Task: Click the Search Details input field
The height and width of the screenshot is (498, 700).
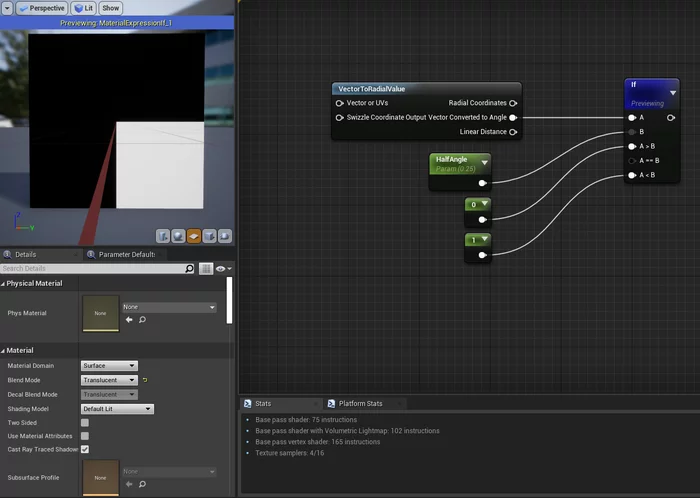Action: click(93, 268)
